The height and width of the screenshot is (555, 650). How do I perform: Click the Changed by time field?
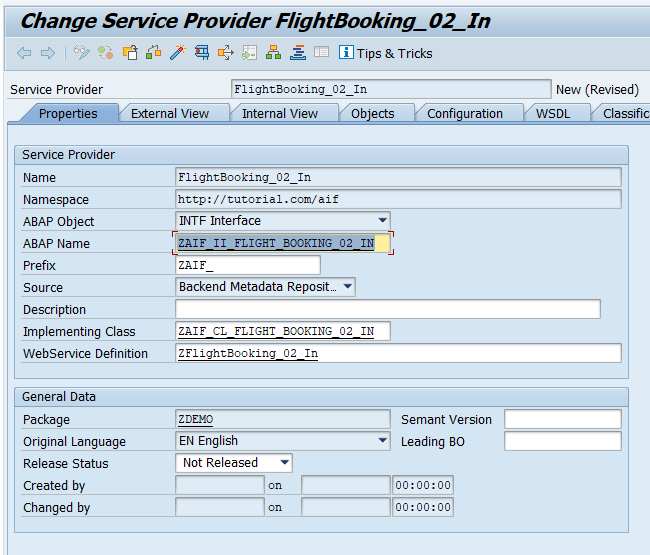coord(423,507)
